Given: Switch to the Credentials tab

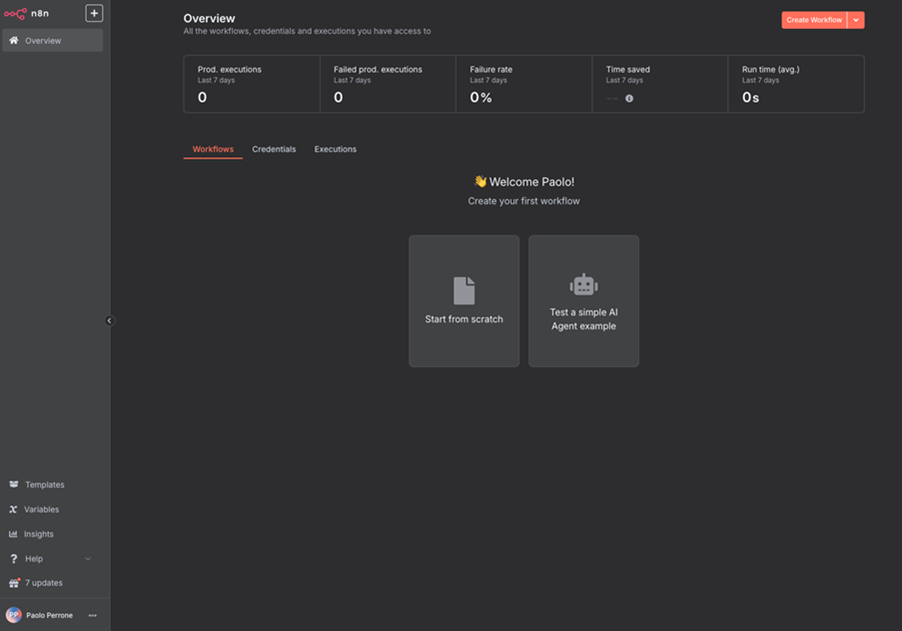Looking at the screenshot, I should click(274, 149).
